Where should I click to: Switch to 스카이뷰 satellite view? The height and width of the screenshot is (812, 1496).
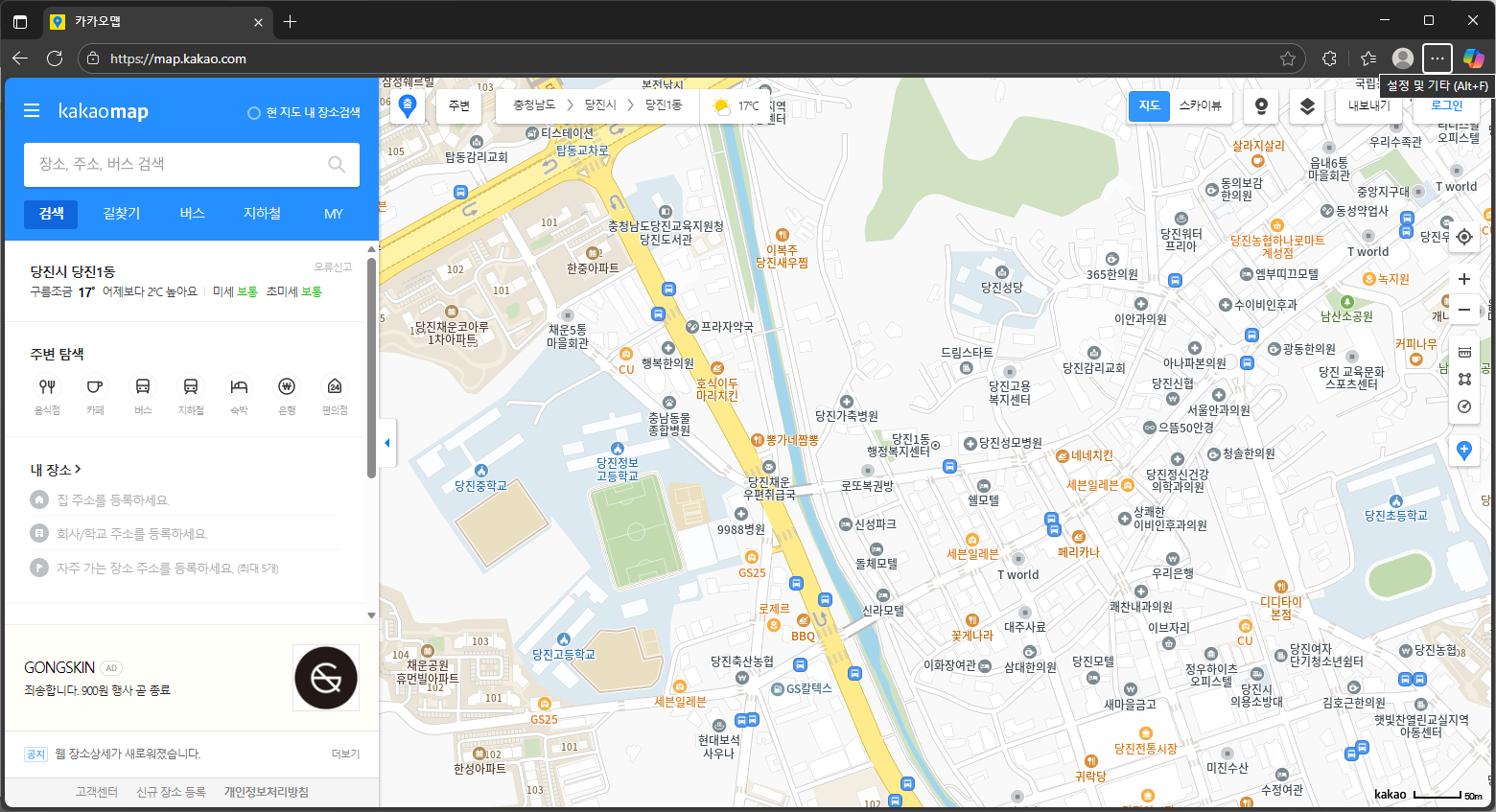(x=1200, y=105)
